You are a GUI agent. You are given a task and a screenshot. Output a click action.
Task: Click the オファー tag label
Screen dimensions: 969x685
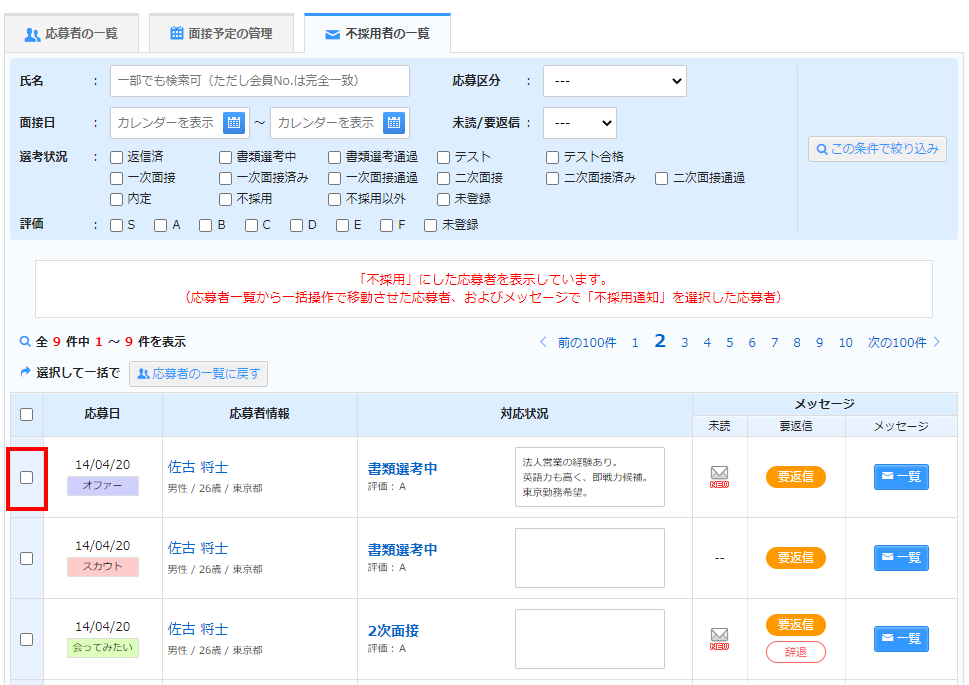pos(103,486)
